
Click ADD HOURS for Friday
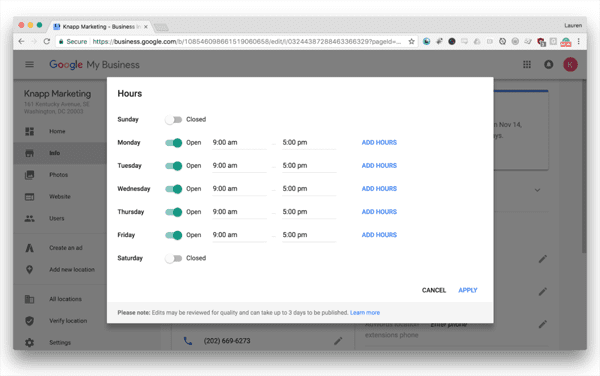pos(379,235)
